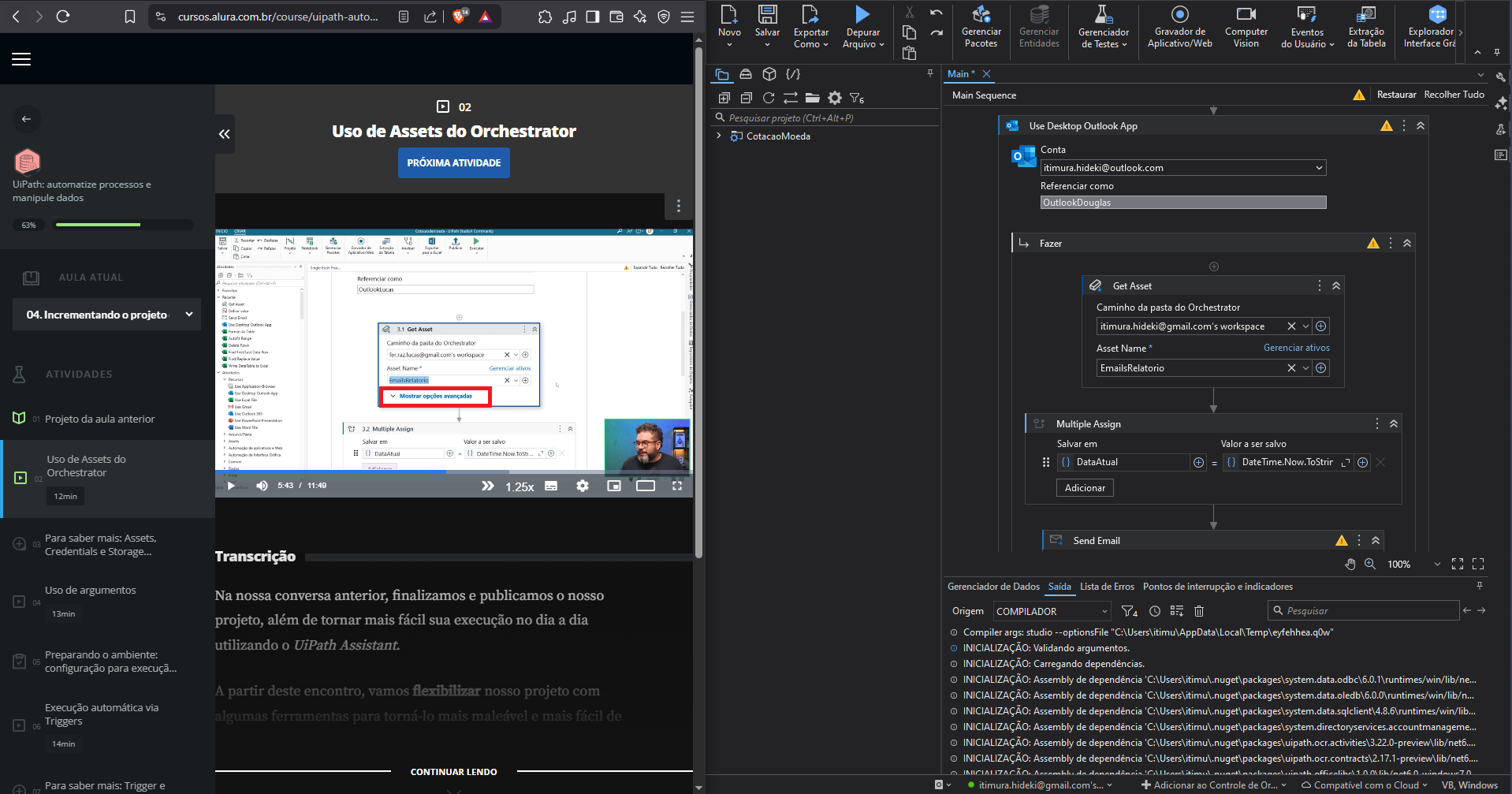Open the Conta email account dropdown
Screen dimensions: 1512x794
(1319, 168)
